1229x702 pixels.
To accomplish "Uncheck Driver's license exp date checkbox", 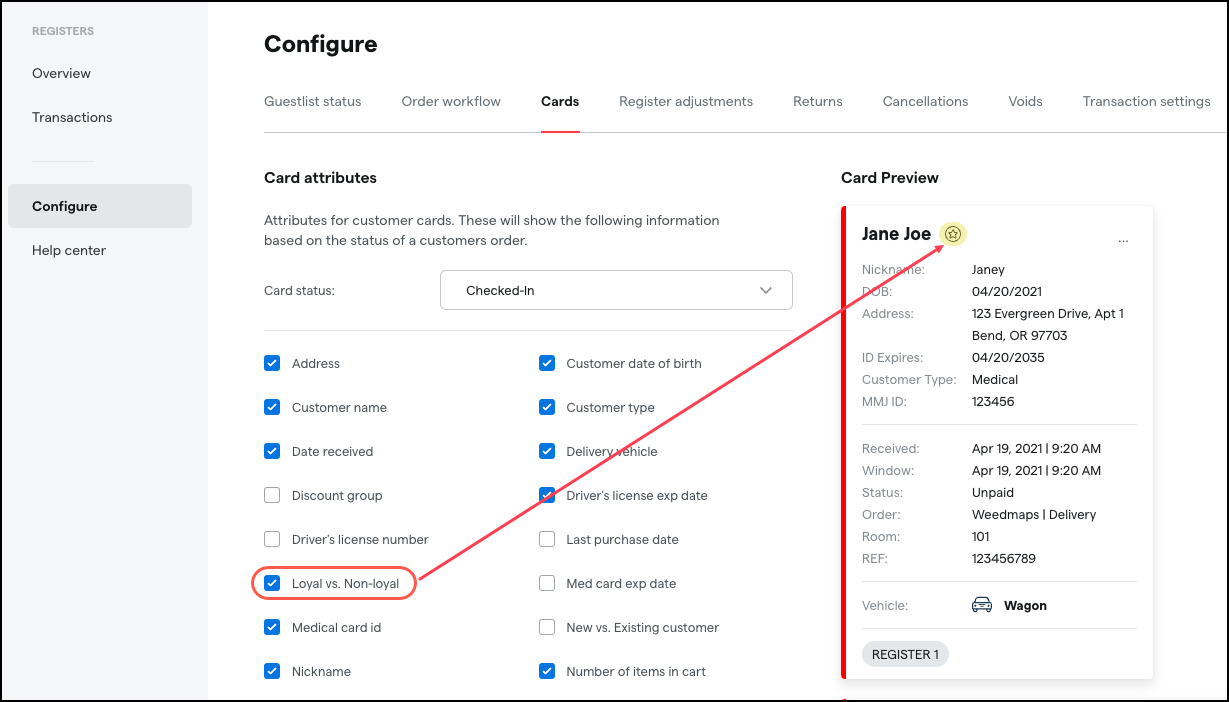I will [547, 495].
